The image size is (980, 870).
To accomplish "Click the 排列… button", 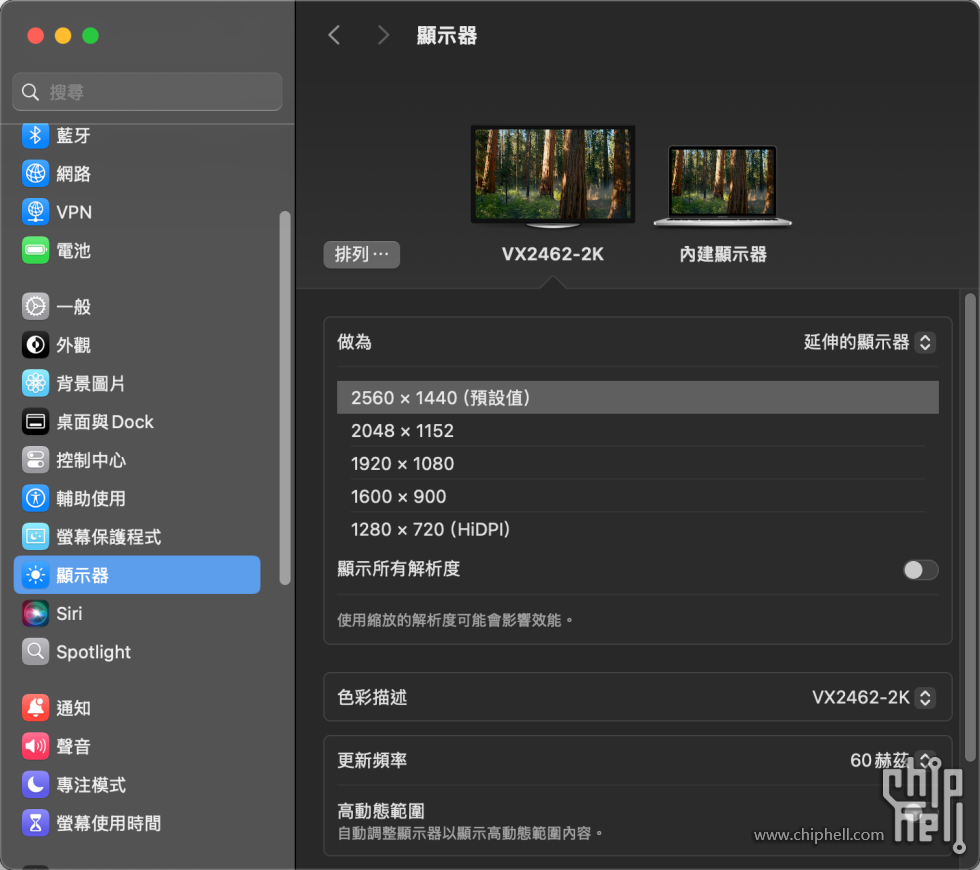I will (x=361, y=255).
